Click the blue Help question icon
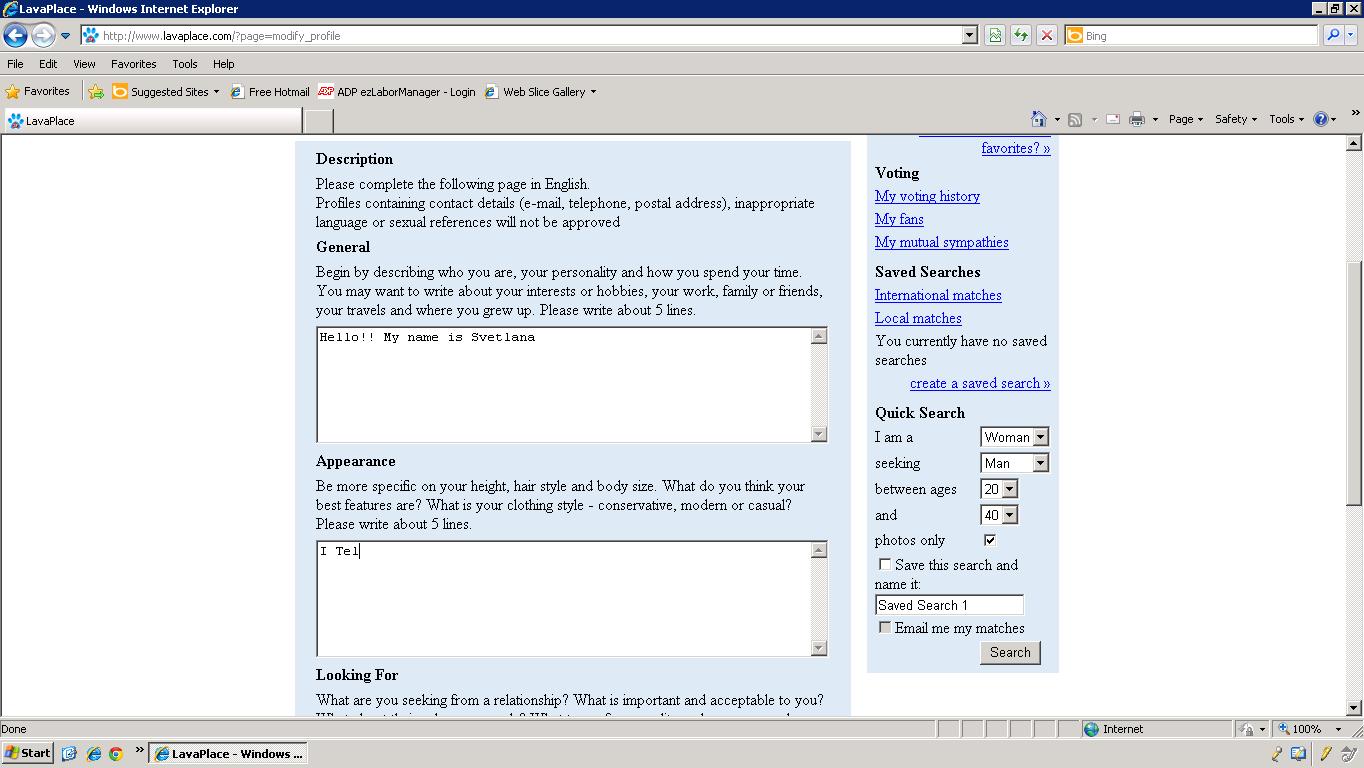Viewport: 1364px width, 768px height. 1321,119
